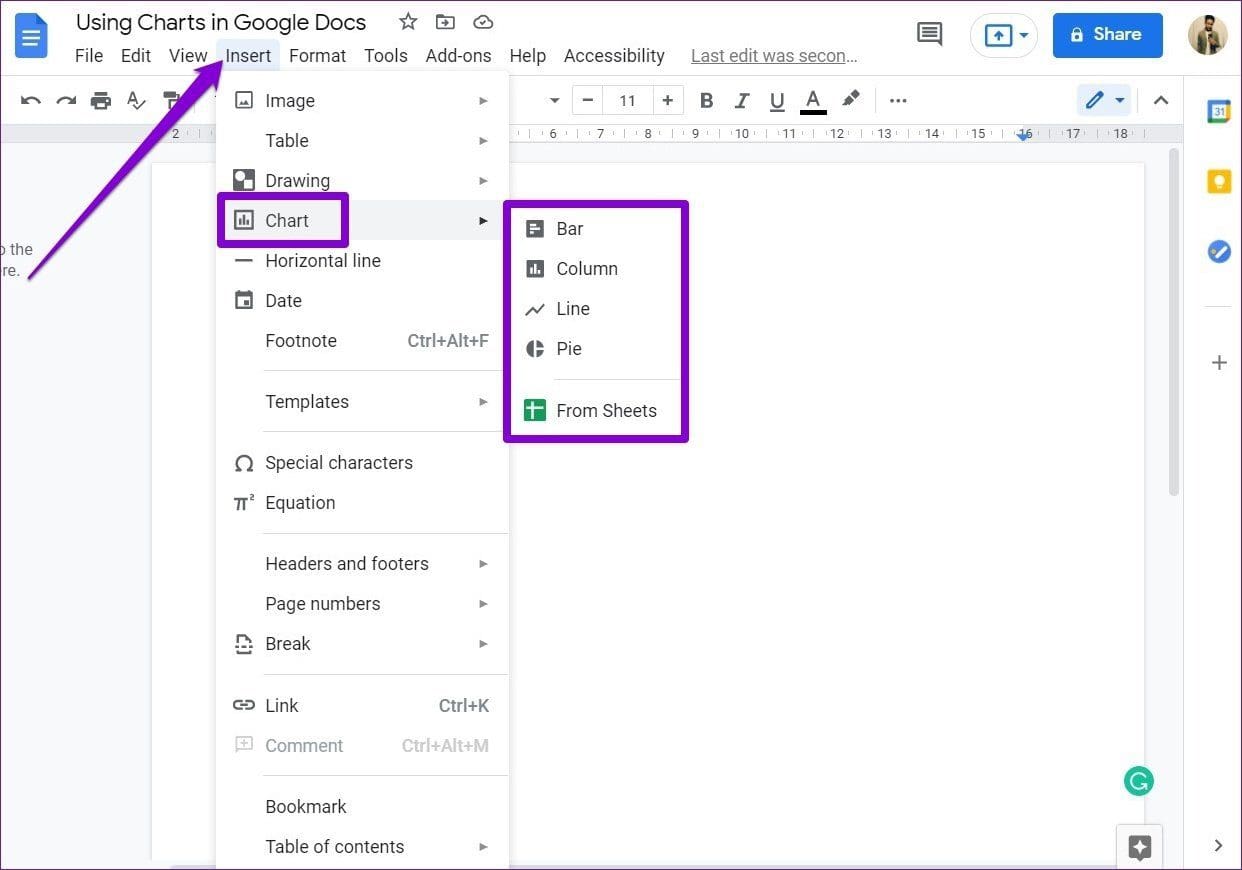The image size is (1242, 870).
Task: Choose Bookmark from Insert menu
Action: tap(362, 806)
